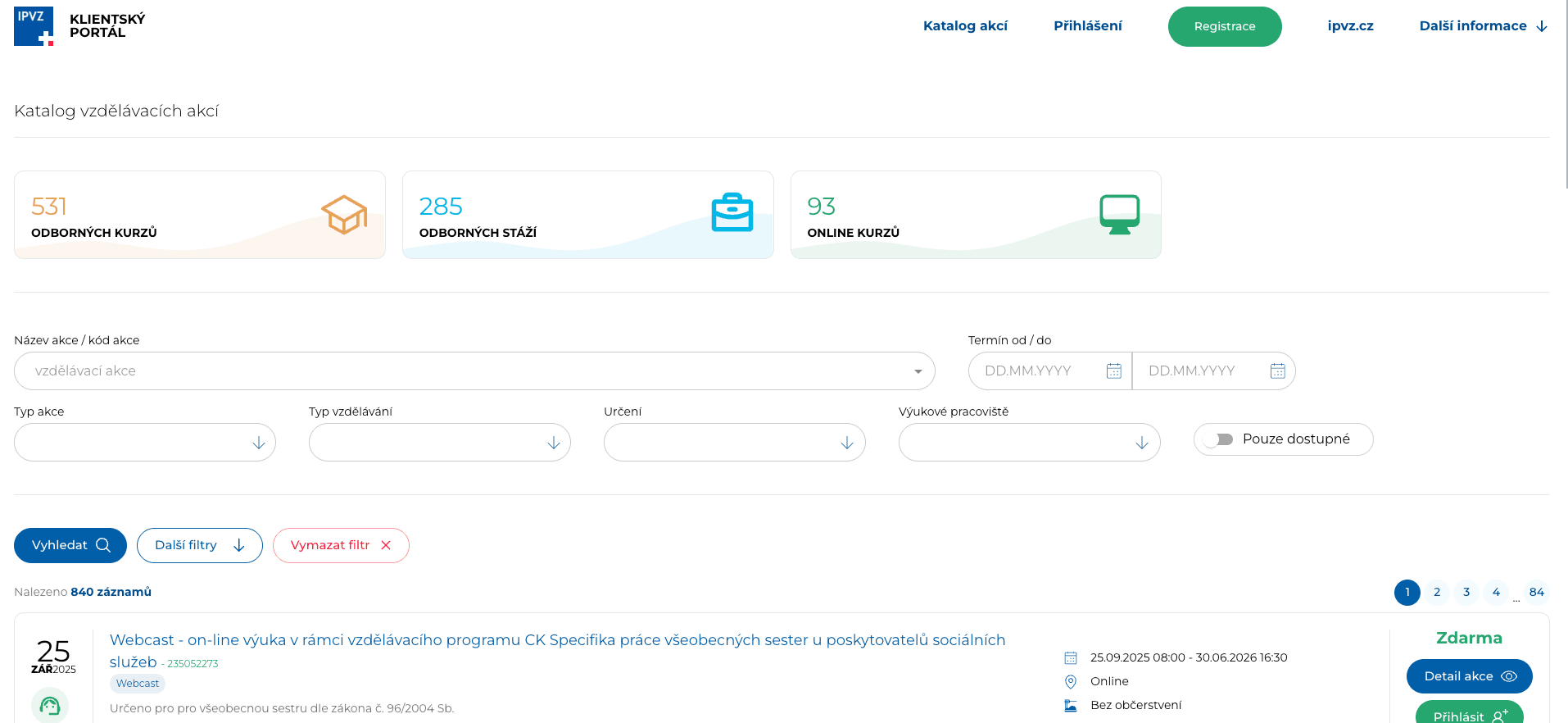Open the calendar picker for start date

[1113, 371]
